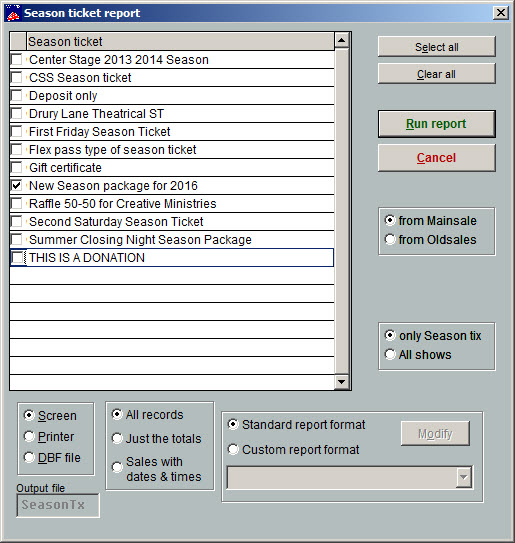Viewport: 515px width, 543px height.
Task: Click the Select all button
Action: click(x=436, y=47)
